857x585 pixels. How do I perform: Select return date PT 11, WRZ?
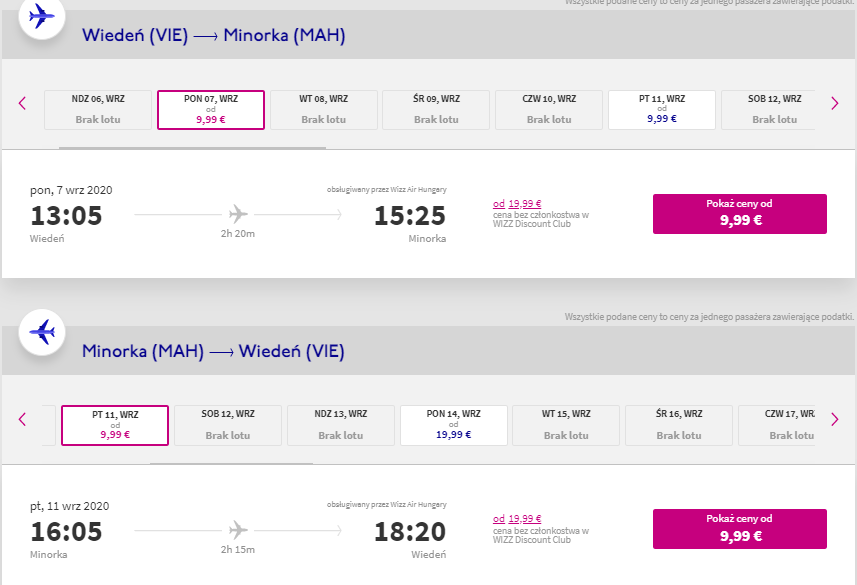[115, 425]
